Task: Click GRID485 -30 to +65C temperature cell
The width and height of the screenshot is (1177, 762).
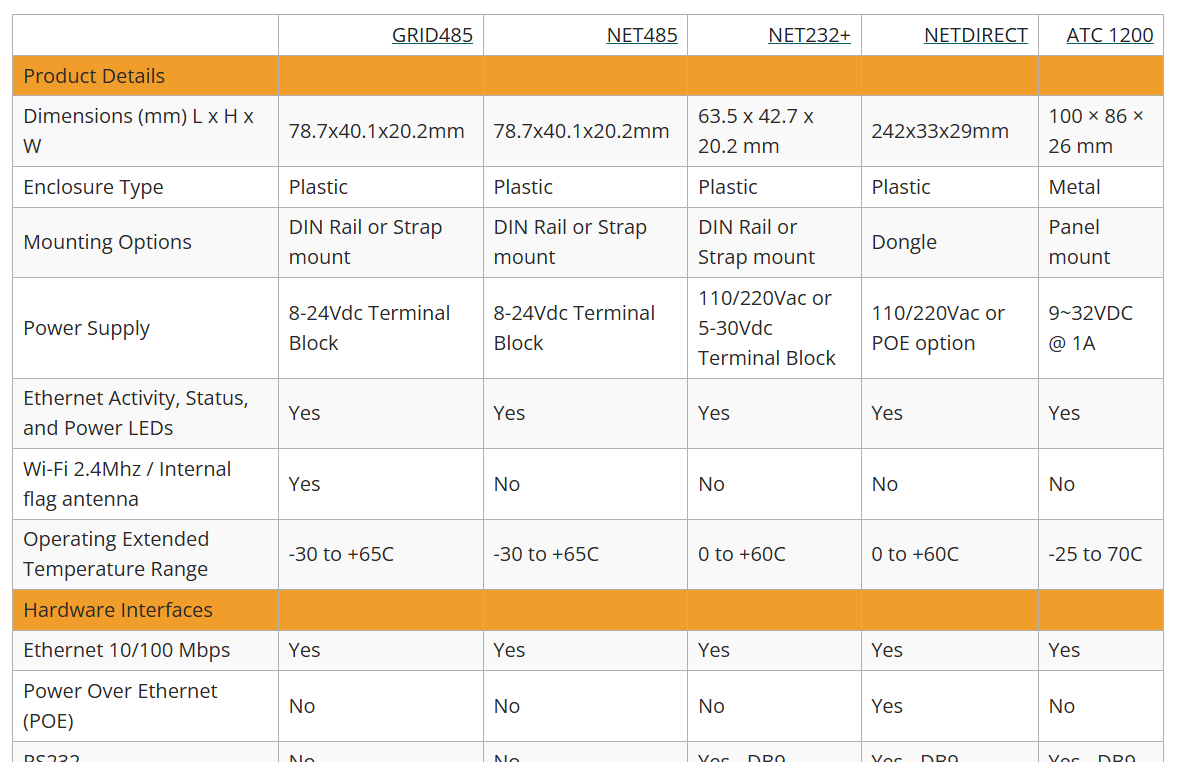Action: point(381,554)
